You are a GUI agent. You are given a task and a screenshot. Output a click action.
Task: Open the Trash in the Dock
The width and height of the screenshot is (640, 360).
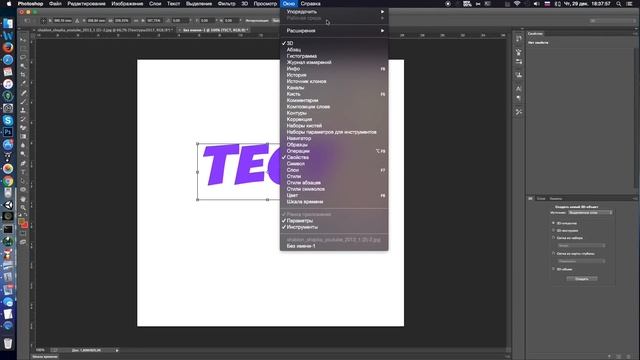(8, 343)
